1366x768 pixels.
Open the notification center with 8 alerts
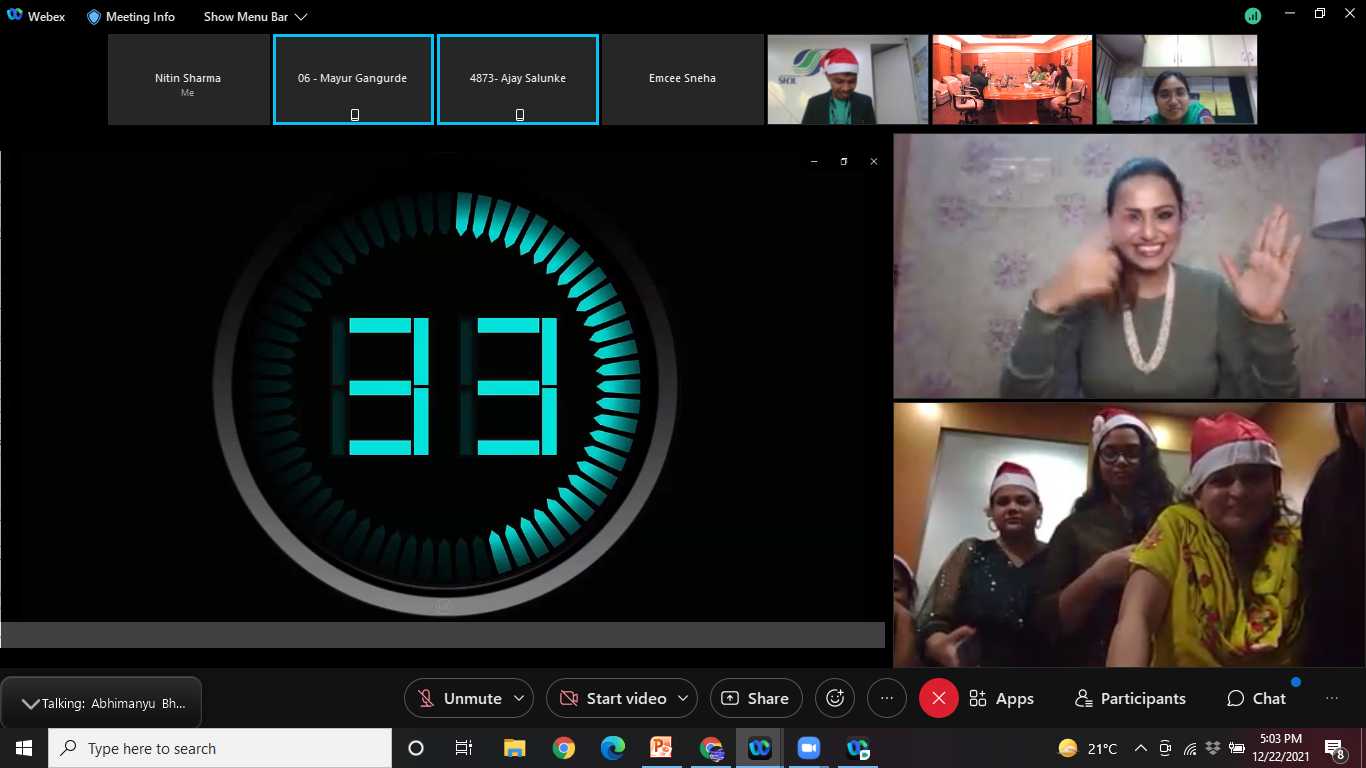point(1335,748)
